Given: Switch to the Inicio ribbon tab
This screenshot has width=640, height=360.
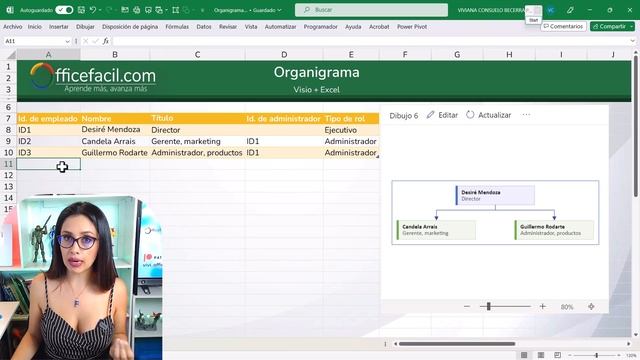Looking at the screenshot, I should 35,27.
